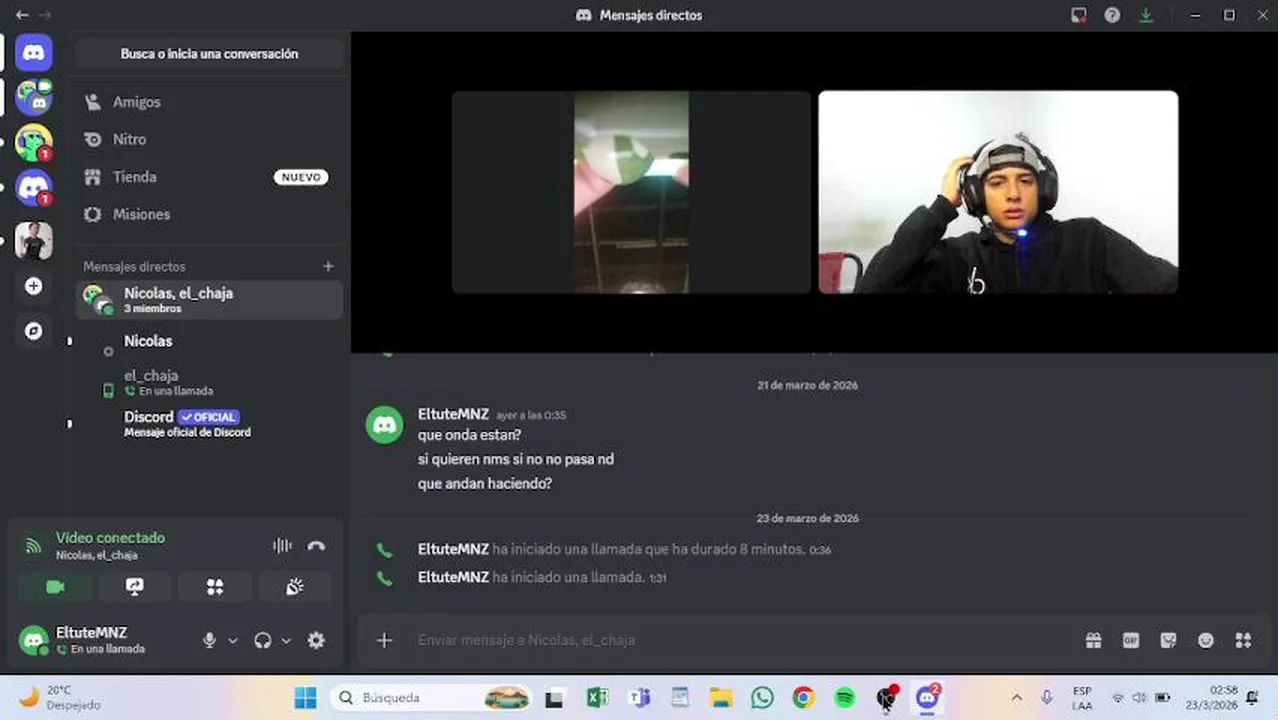Open the server with the person photo avatar
This screenshot has width=1278, height=720.
pyautogui.click(x=34, y=241)
